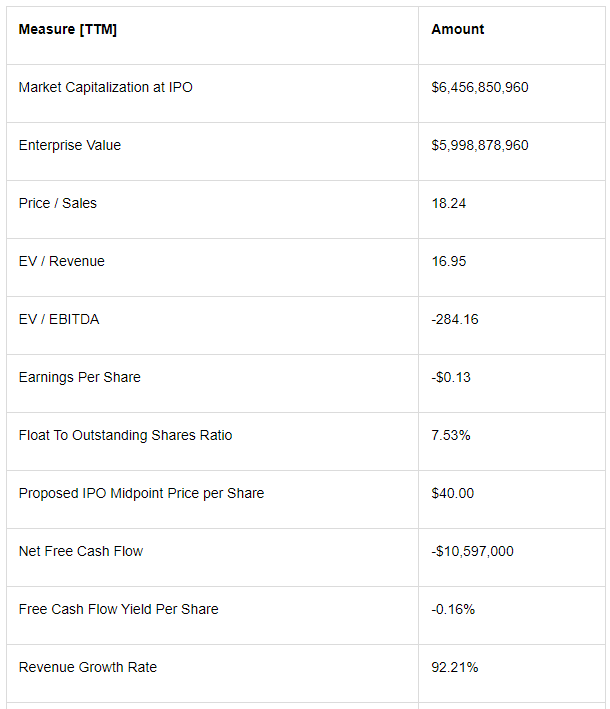Click the $40.00 midpoint price value

[453, 493]
